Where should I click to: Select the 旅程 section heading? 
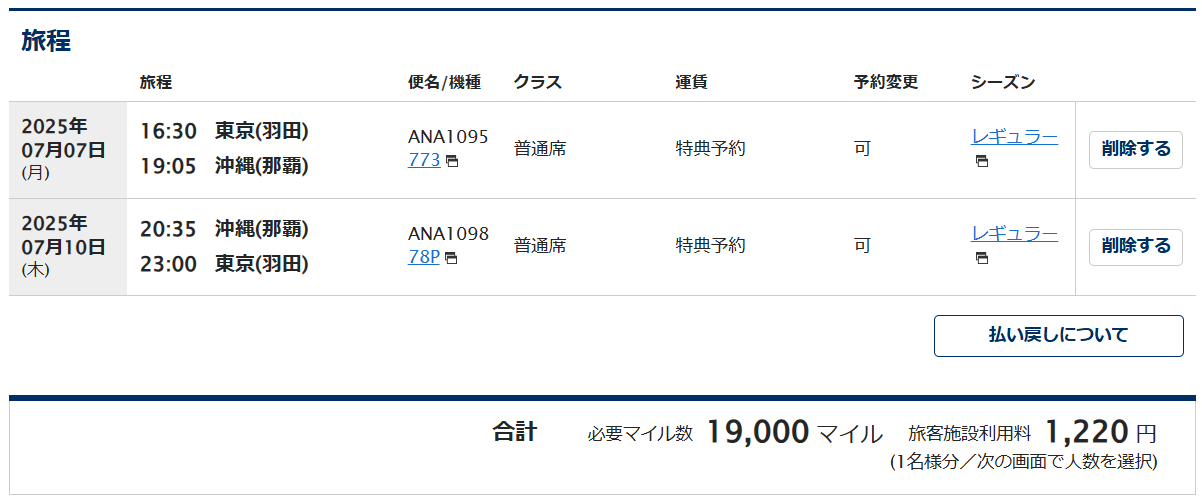[x=46, y=41]
